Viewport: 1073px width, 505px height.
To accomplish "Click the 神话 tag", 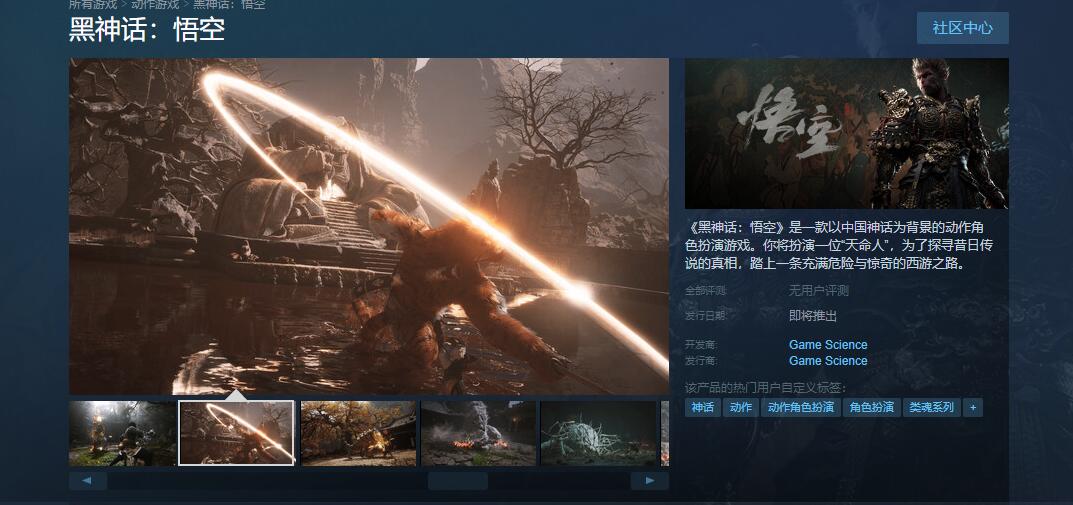I will (702, 408).
